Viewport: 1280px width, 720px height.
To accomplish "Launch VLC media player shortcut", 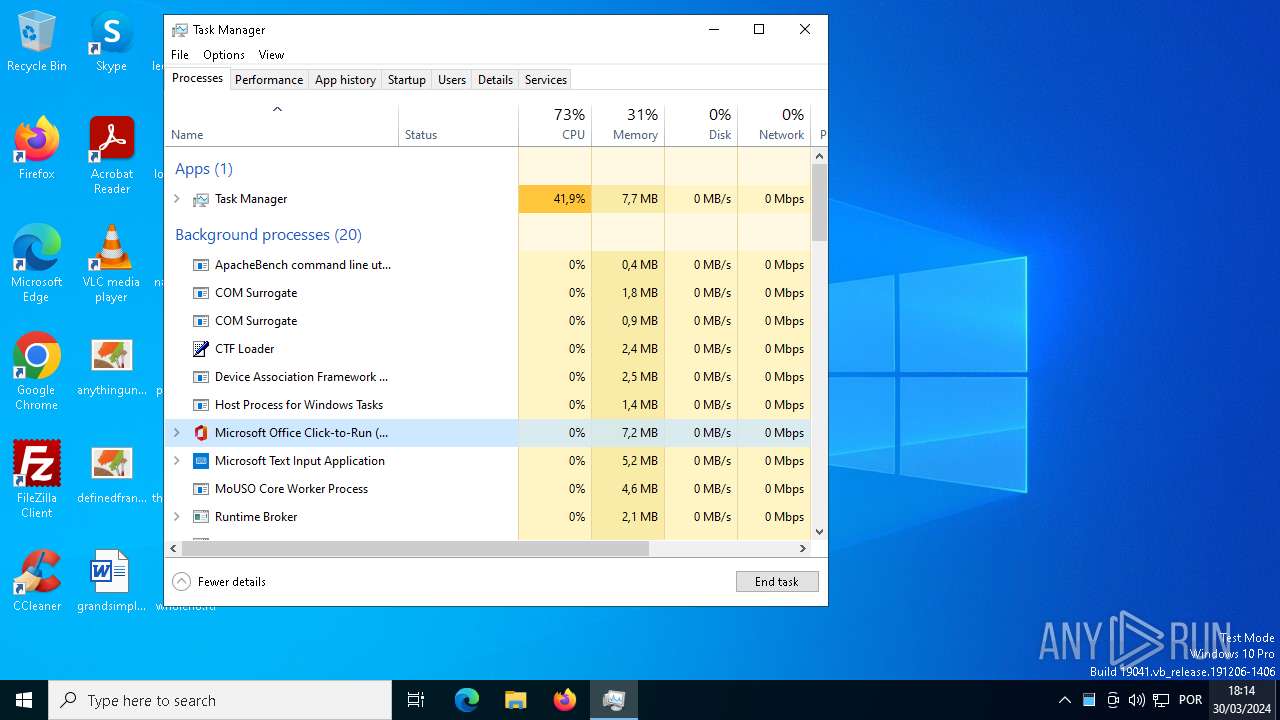I will point(111,265).
